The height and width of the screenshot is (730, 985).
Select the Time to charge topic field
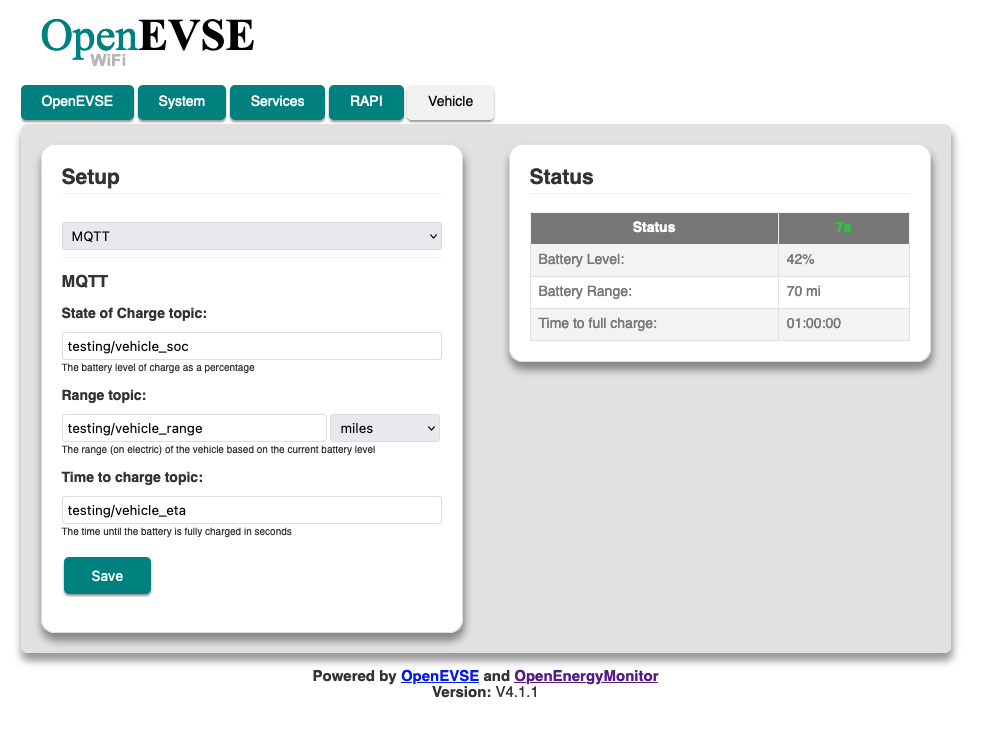coord(250,509)
